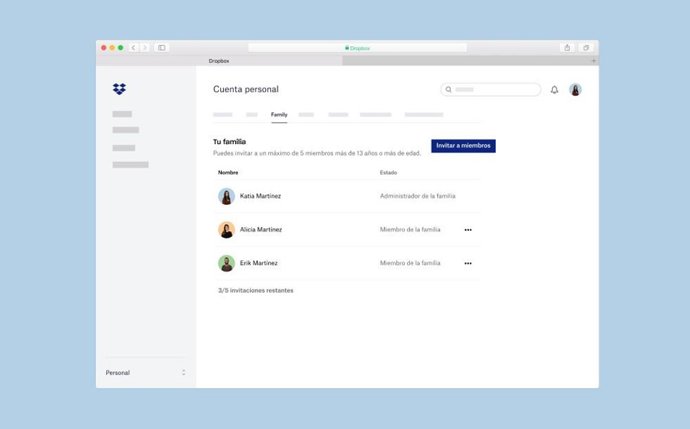The image size is (690, 429).
Task: Click Katia Martinez's avatar
Action: (x=226, y=196)
